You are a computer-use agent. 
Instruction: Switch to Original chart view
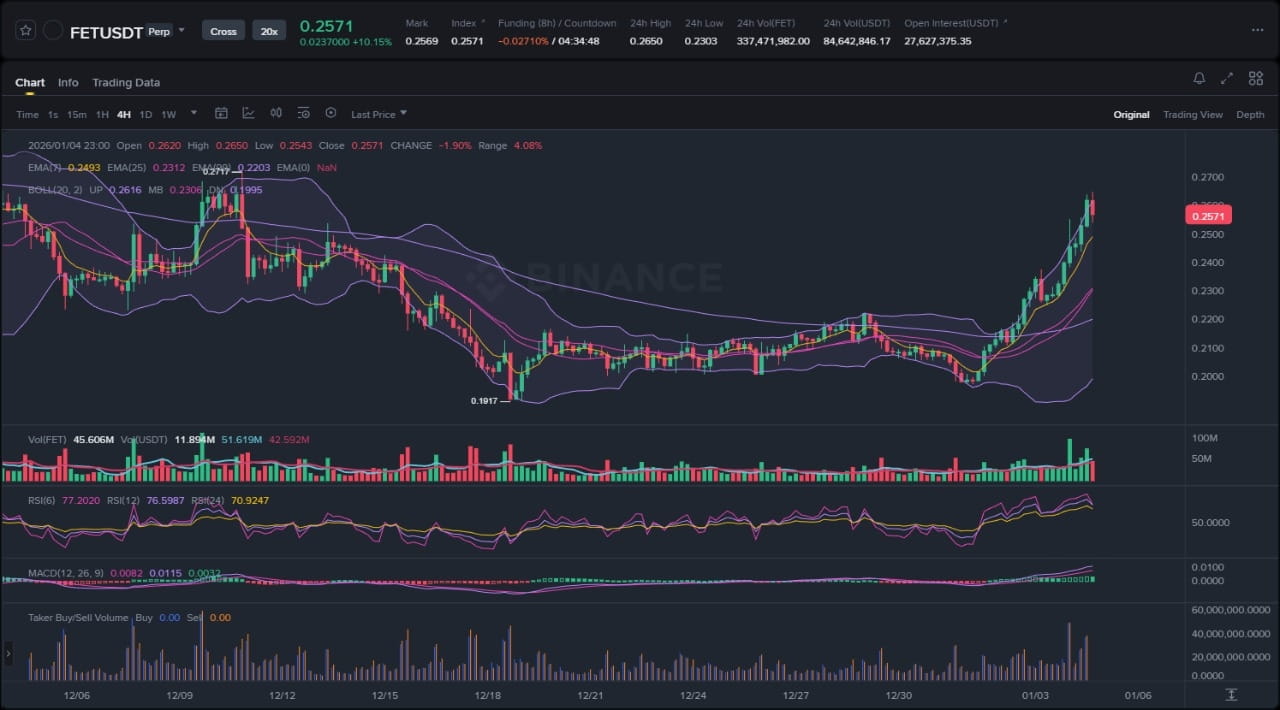coord(1131,114)
